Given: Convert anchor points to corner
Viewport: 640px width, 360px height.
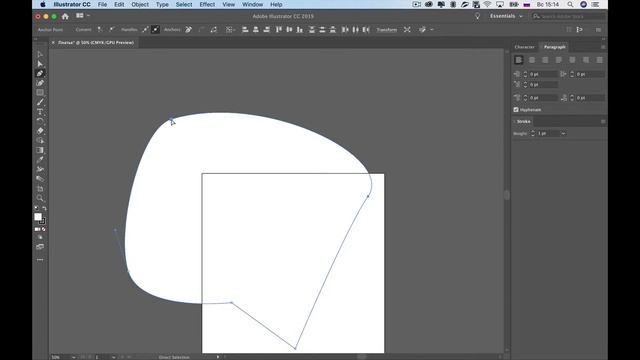Looking at the screenshot, I should pyautogui.click(x=100, y=29).
